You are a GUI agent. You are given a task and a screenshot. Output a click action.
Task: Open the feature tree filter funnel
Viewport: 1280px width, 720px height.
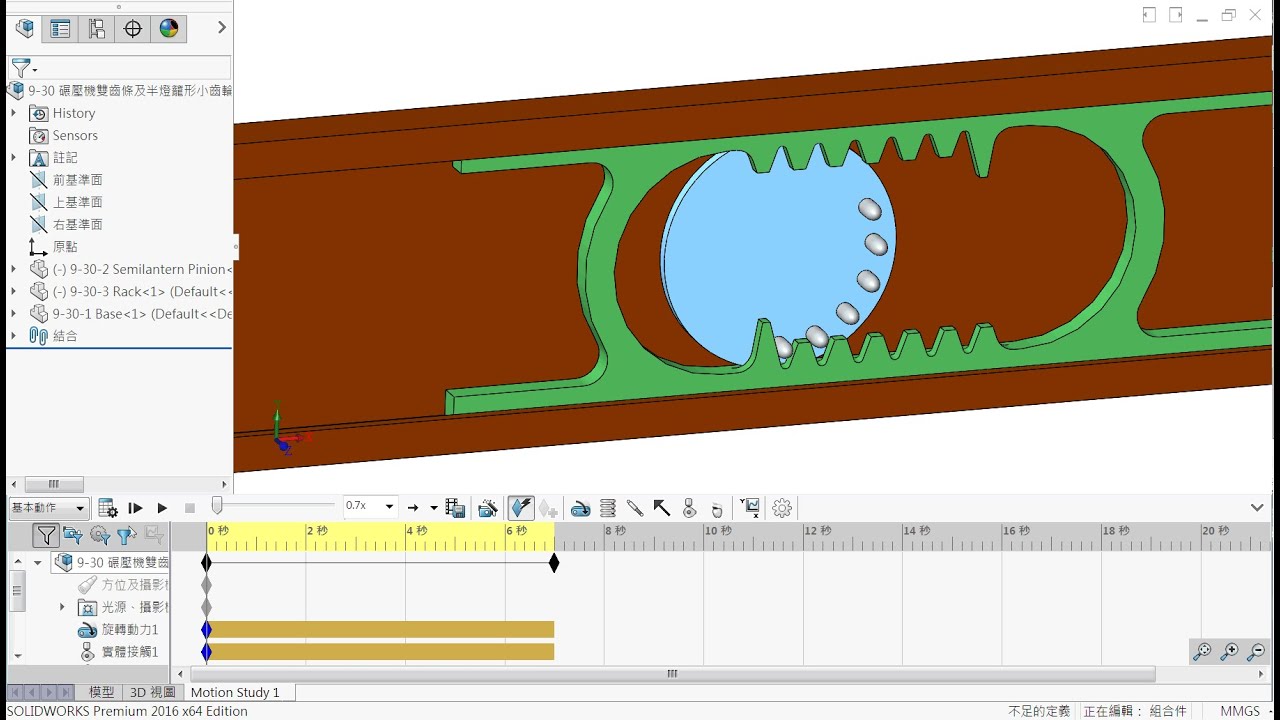click(22, 68)
